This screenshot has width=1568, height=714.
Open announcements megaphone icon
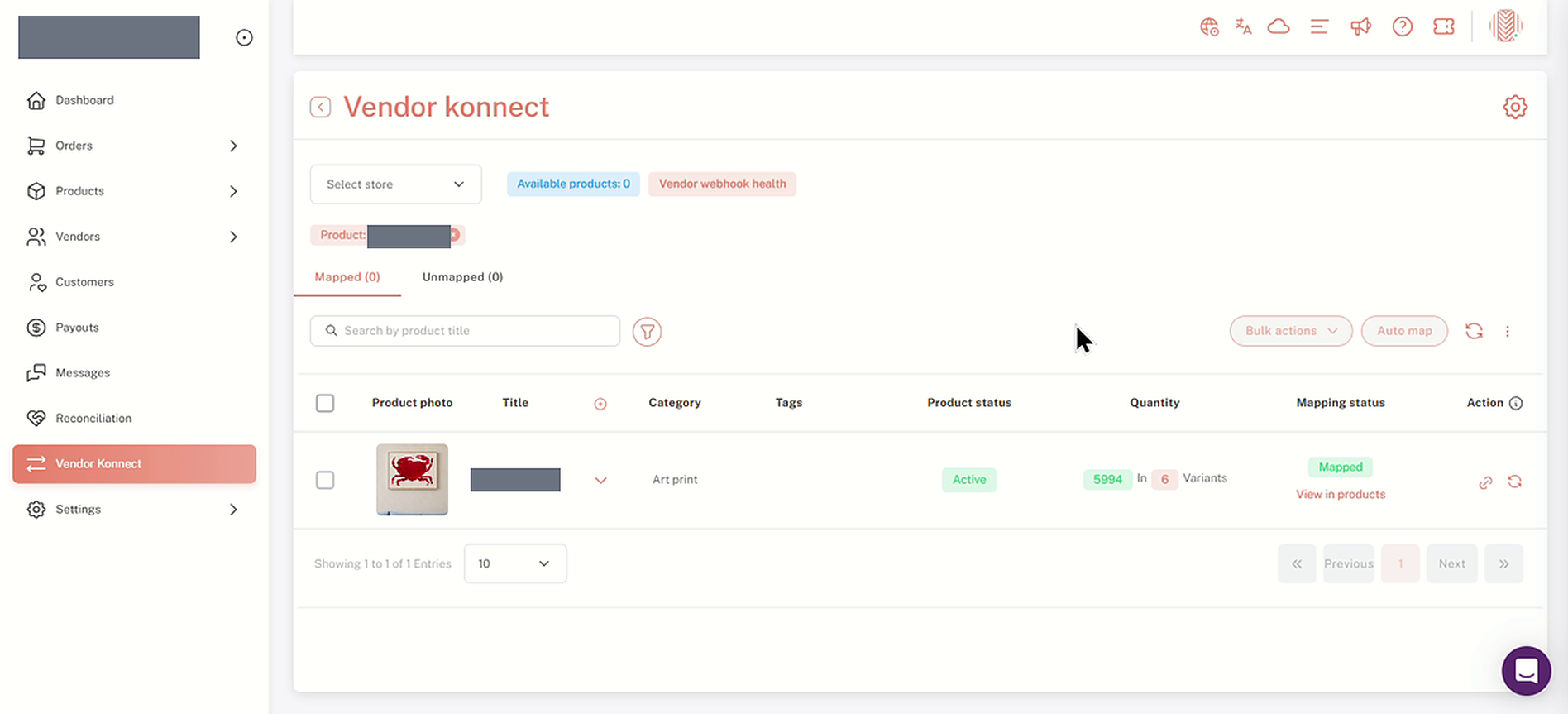(1360, 26)
